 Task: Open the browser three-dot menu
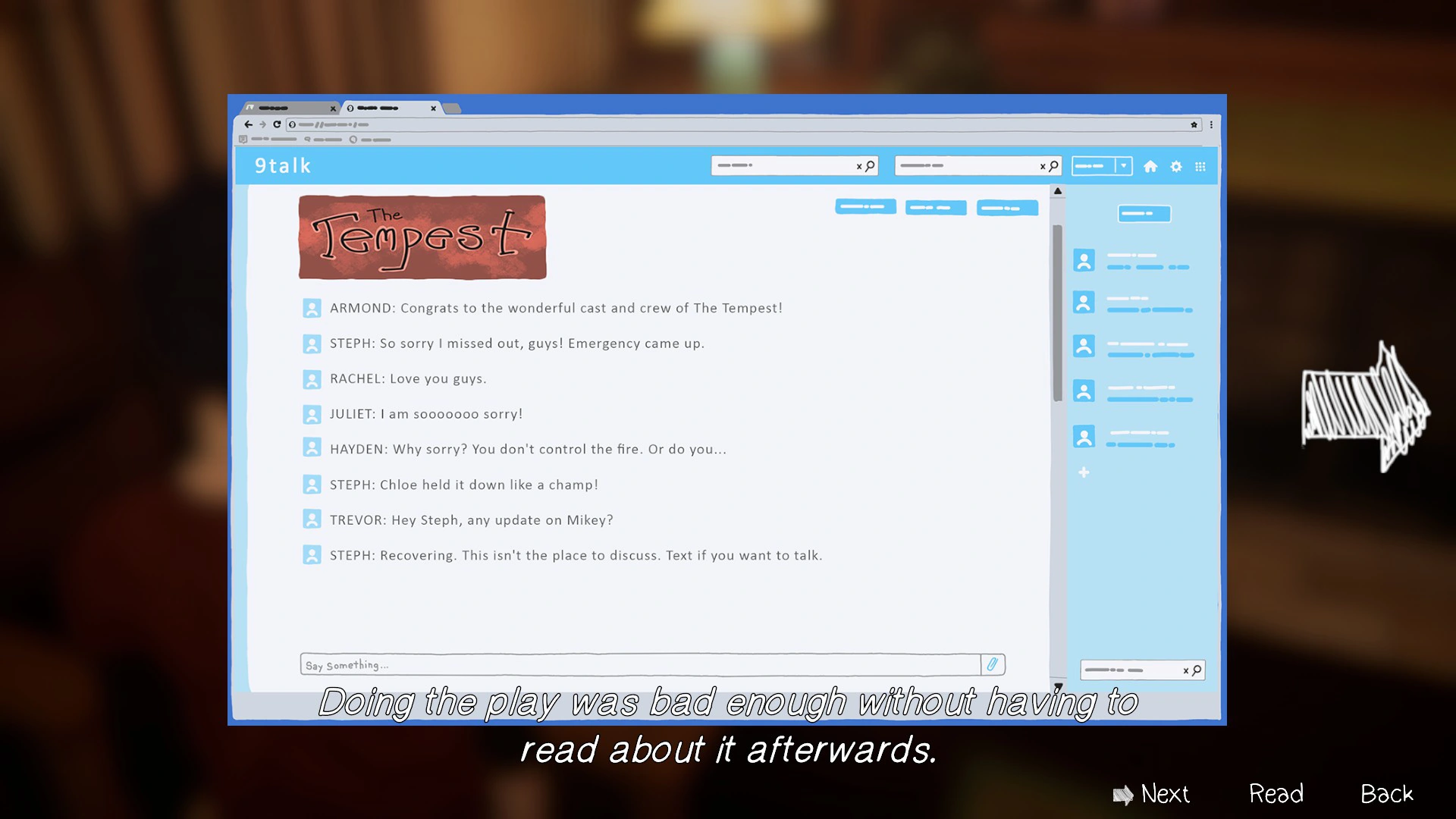(1211, 124)
